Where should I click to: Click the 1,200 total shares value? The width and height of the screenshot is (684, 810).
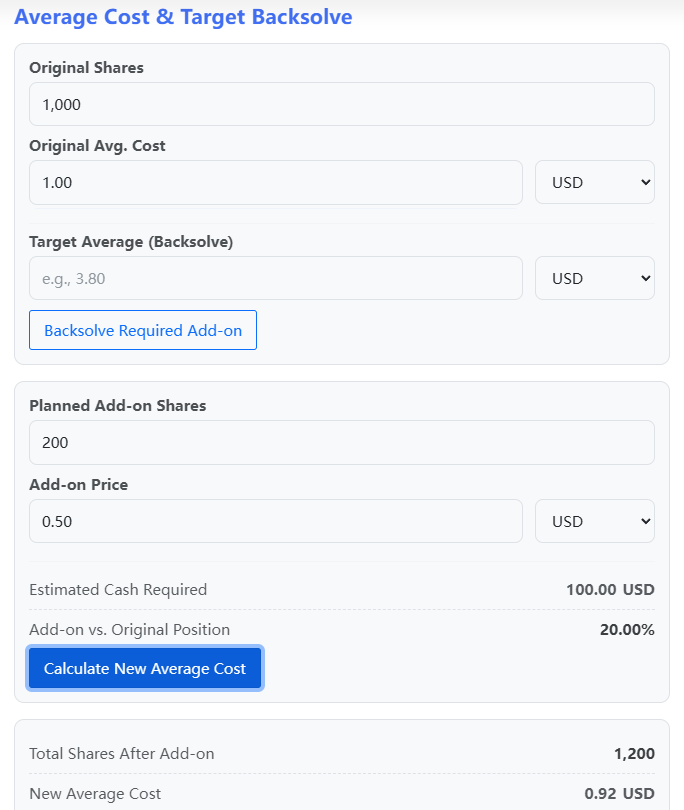[634, 754]
